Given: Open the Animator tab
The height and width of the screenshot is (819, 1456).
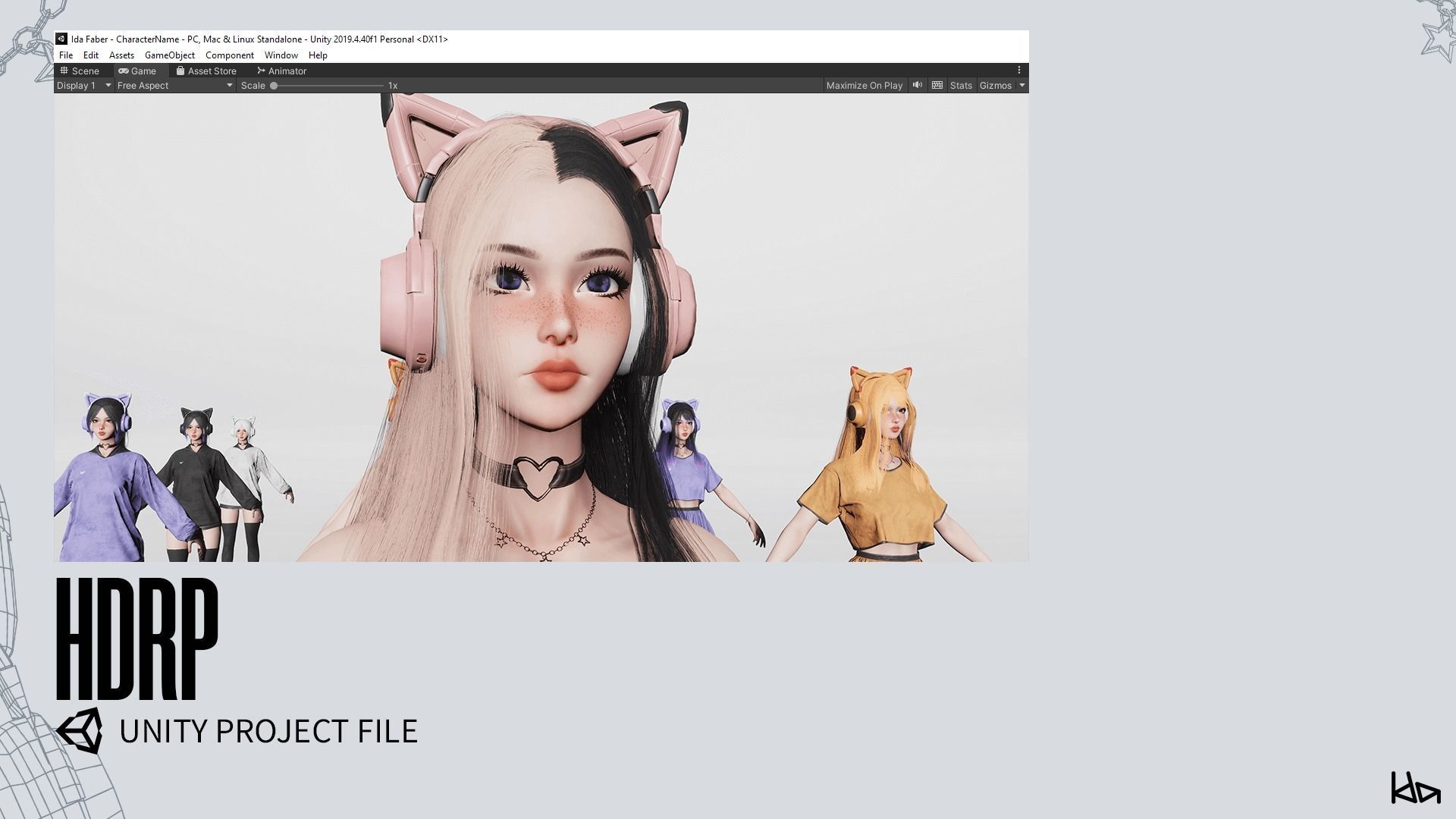Looking at the screenshot, I should [281, 71].
